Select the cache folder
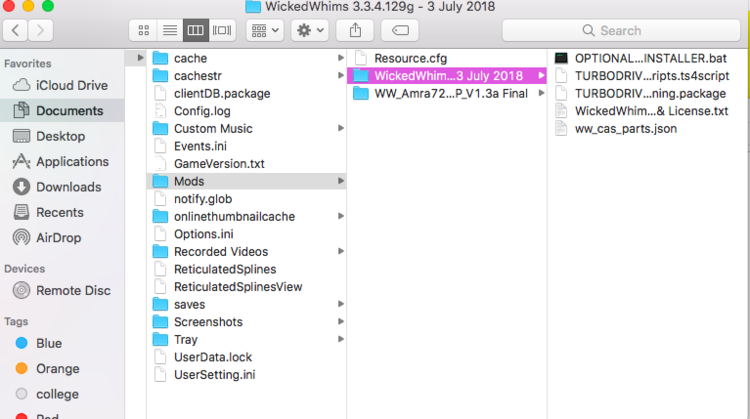The width and height of the screenshot is (750, 419). tap(247, 58)
